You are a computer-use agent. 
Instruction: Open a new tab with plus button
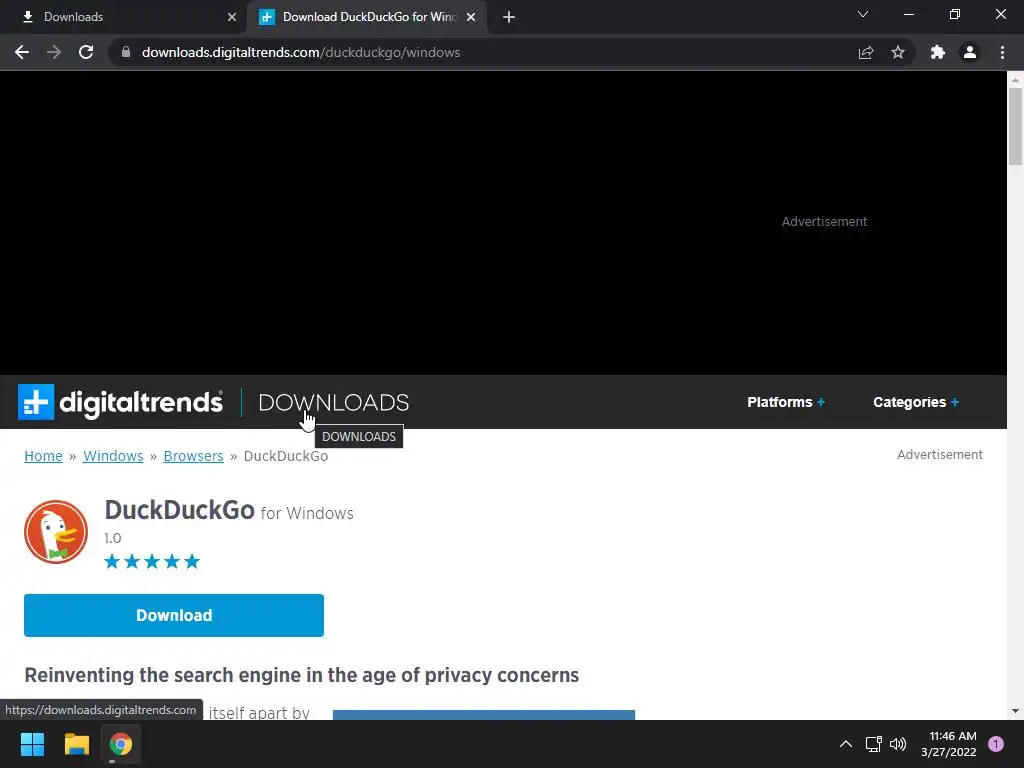[x=509, y=17]
